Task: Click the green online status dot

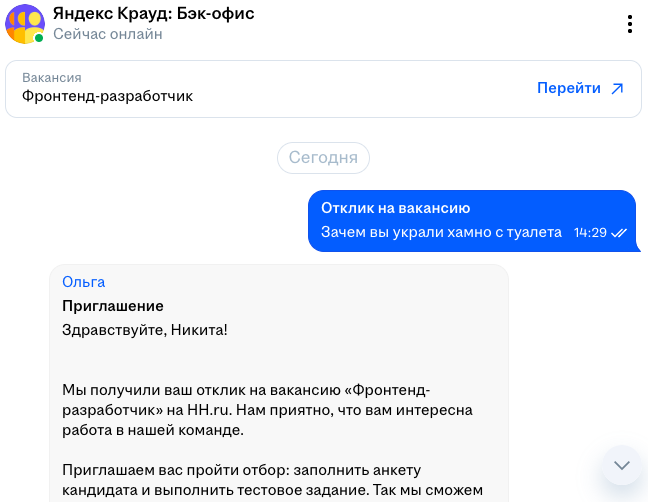Action: click(39, 38)
